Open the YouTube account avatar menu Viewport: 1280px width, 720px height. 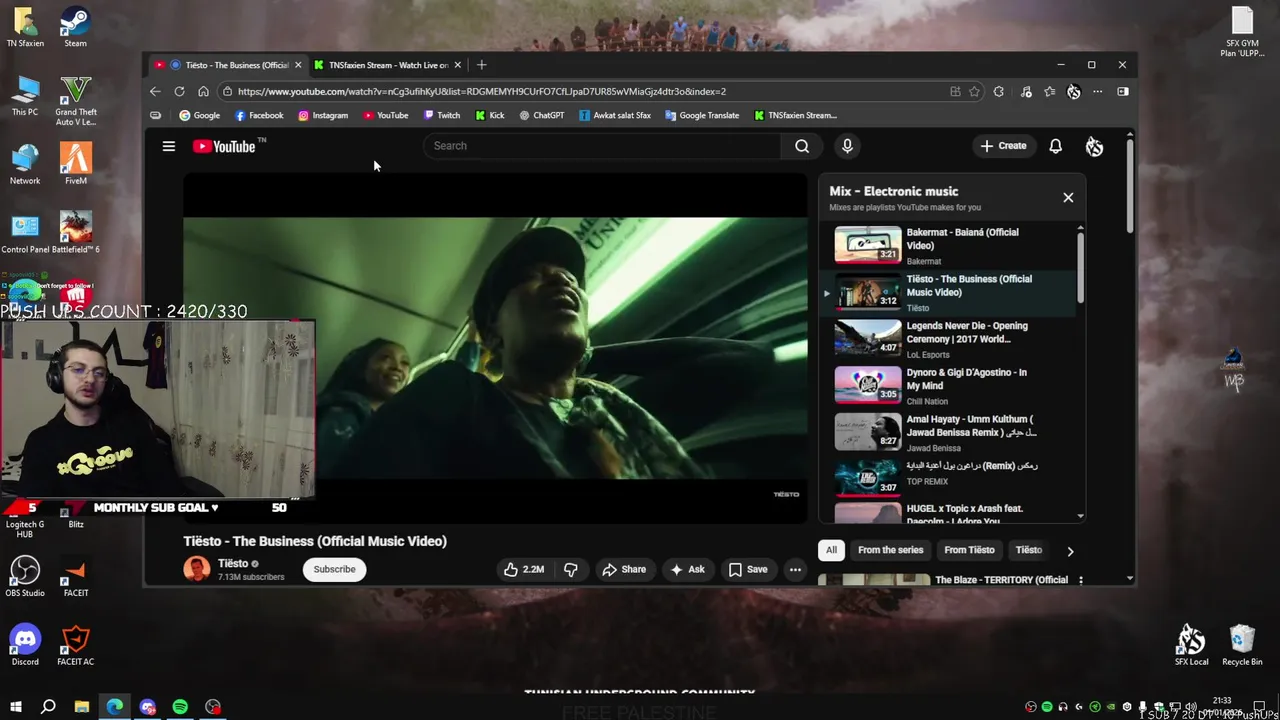[x=1094, y=146]
